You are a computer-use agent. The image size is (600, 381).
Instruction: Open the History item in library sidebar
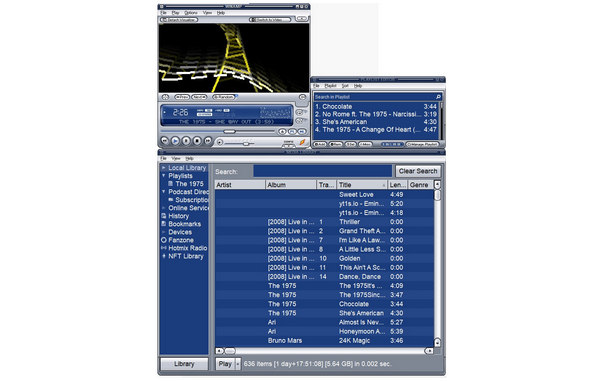click(x=178, y=216)
